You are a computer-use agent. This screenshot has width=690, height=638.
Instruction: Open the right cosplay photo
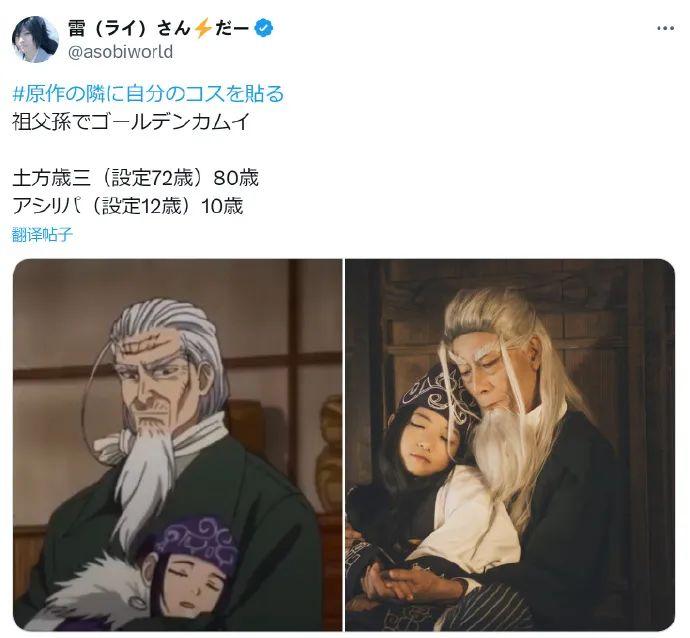pos(510,445)
